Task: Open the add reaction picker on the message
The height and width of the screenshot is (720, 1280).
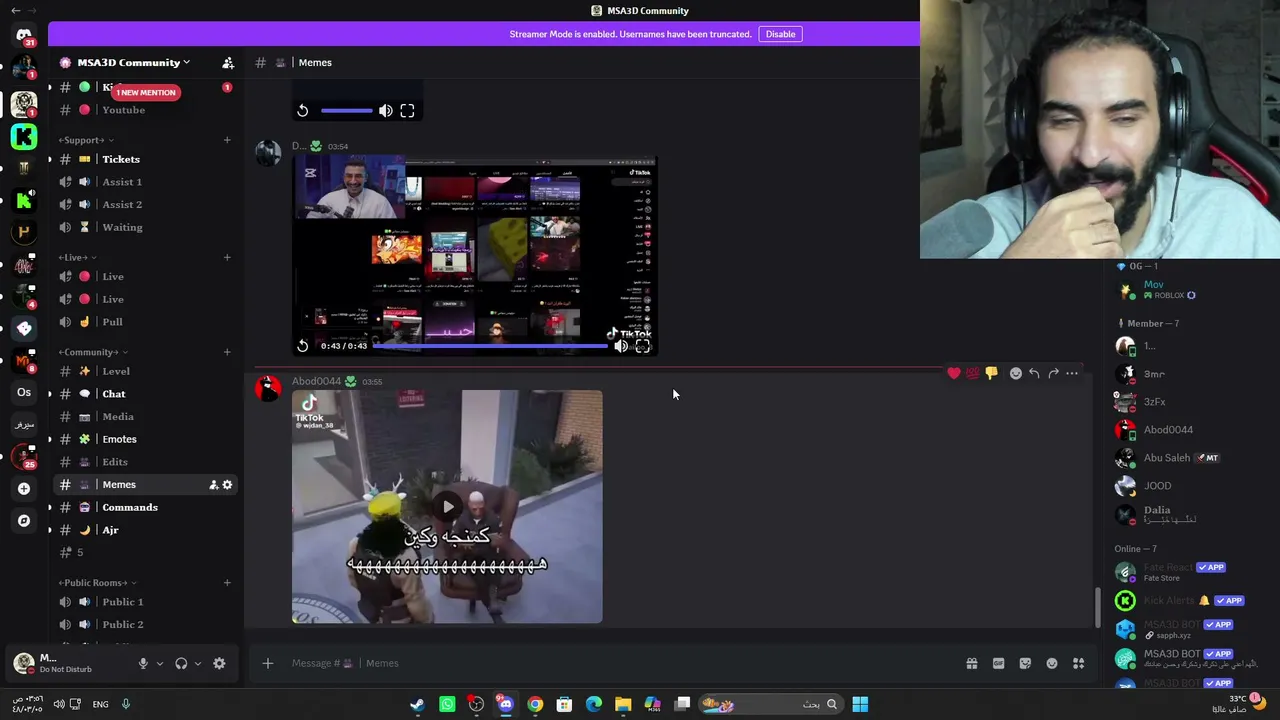Action: tap(1015, 373)
